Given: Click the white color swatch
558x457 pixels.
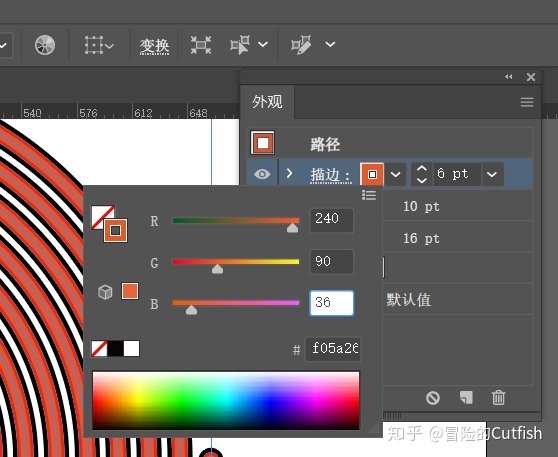Looking at the screenshot, I should (132, 348).
